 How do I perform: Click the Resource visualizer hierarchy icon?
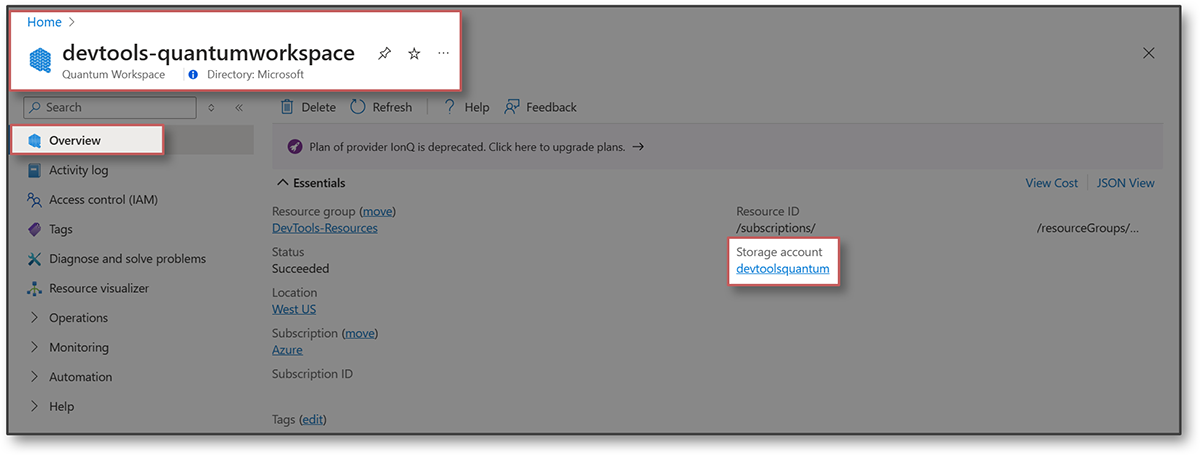(x=35, y=288)
